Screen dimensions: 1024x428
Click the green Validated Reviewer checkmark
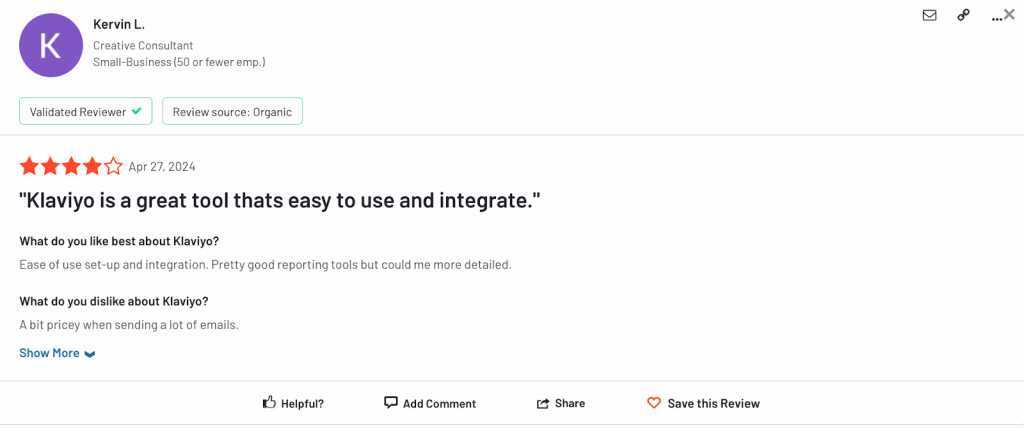pyautogui.click(x=137, y=111)
